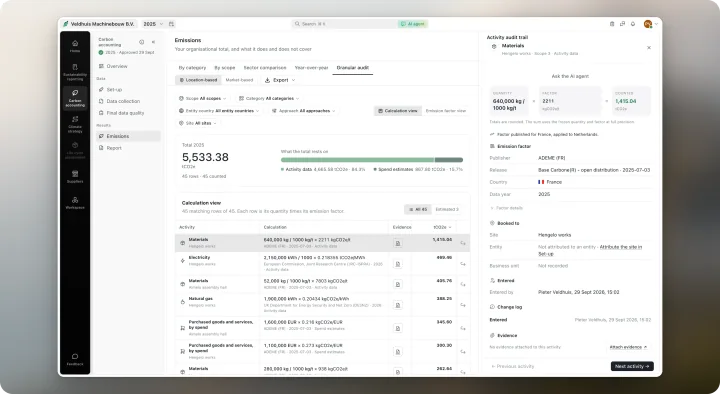Open the Sector comparison tab
Viewport: 720px width, 394px height.
click(264, 68)
